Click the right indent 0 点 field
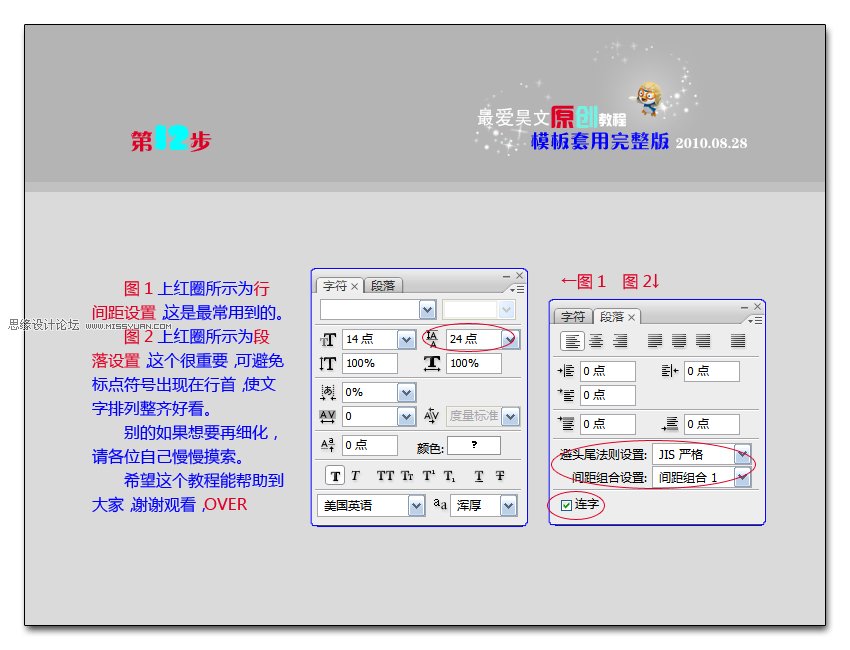The width and height of the screenshot is (850, 650). tap(711, 371)
